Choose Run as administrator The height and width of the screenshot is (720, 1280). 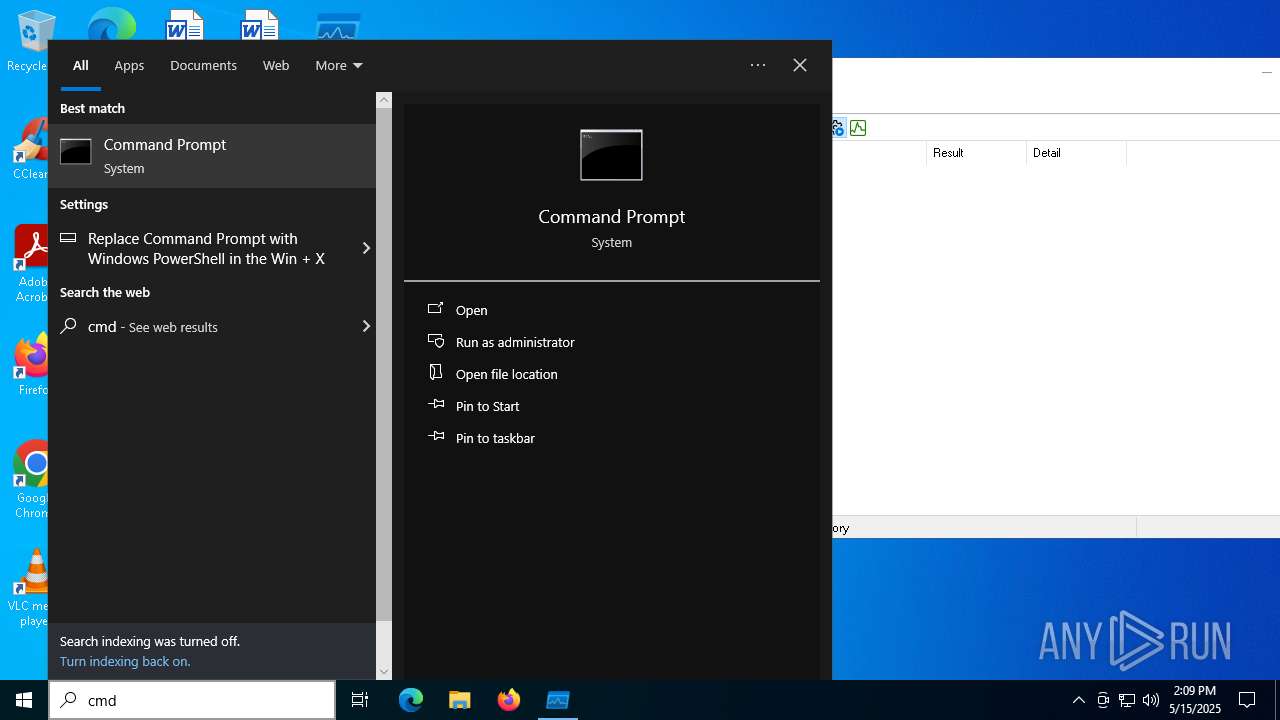click(x=515, y=342)
